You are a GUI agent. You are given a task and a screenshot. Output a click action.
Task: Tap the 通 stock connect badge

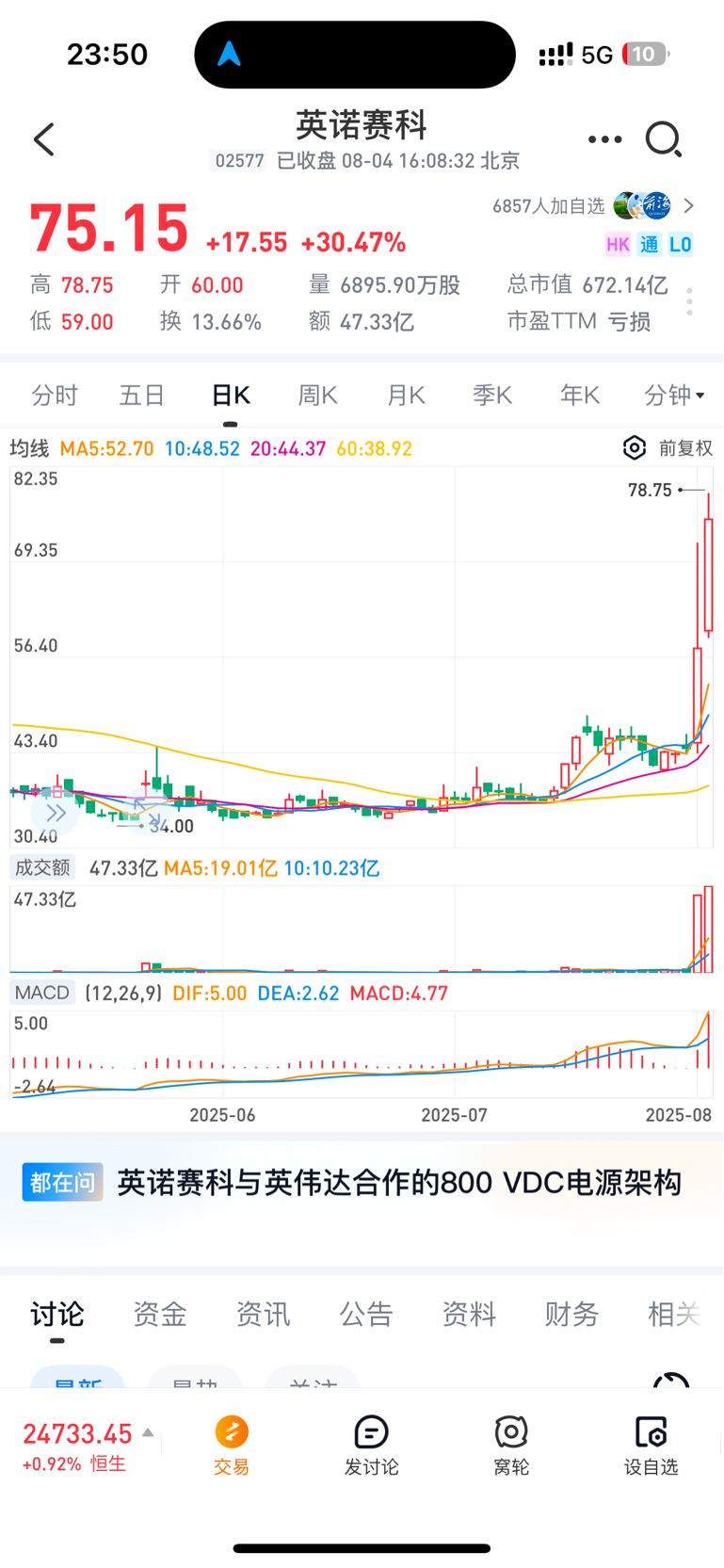650,245
